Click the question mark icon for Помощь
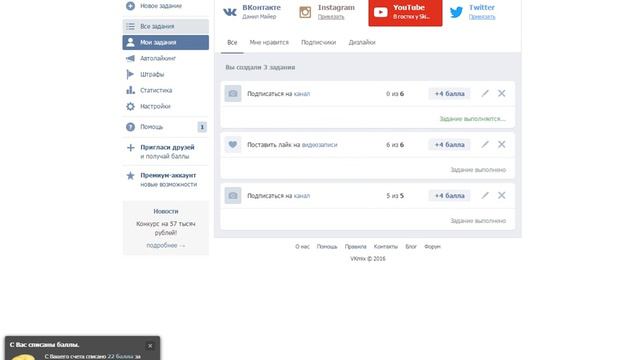This screenshot has width=640, height=360. (130, 127)
